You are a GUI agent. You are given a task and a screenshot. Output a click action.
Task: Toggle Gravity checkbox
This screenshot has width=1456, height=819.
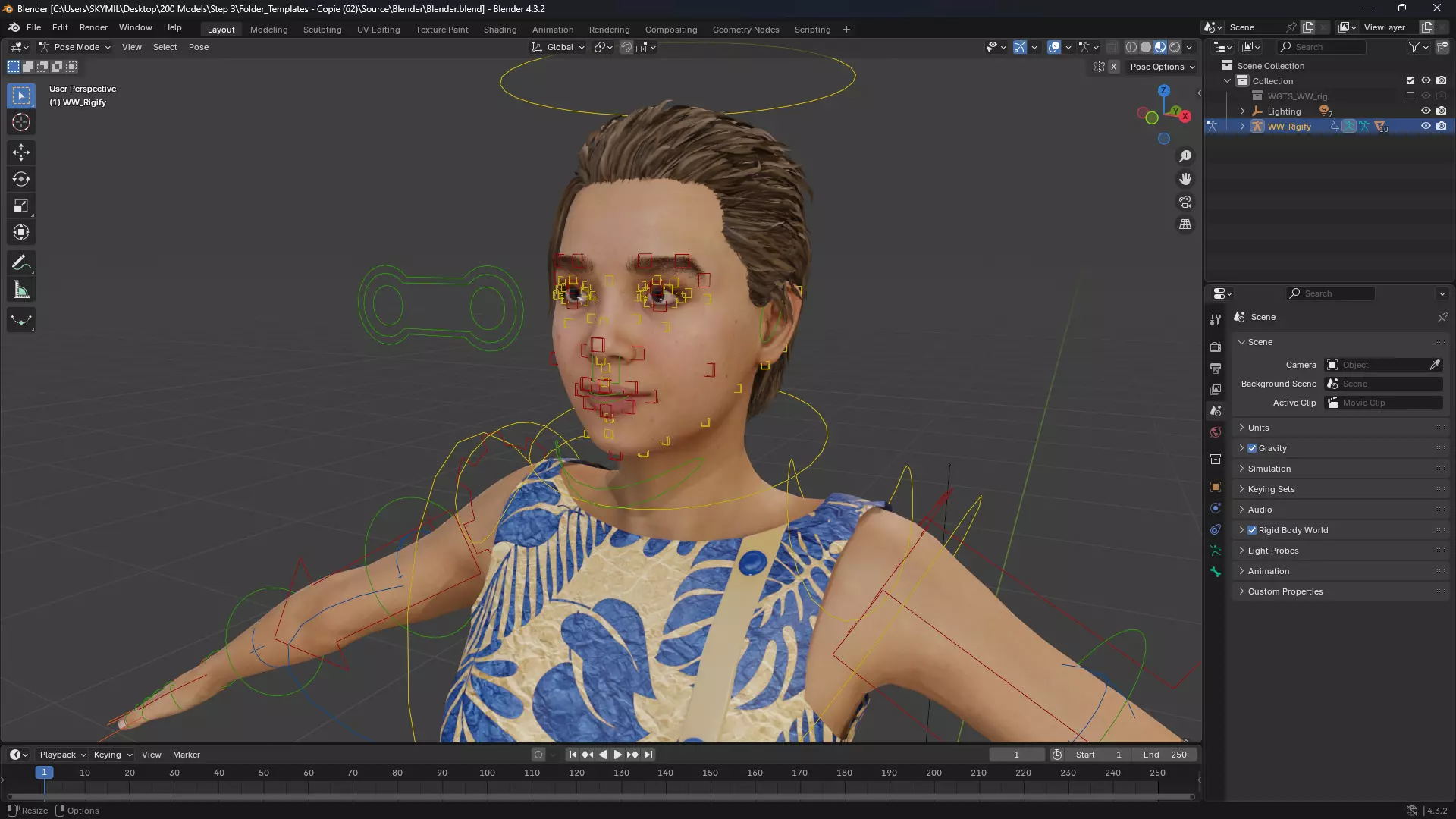click(x=1252, y=448)
